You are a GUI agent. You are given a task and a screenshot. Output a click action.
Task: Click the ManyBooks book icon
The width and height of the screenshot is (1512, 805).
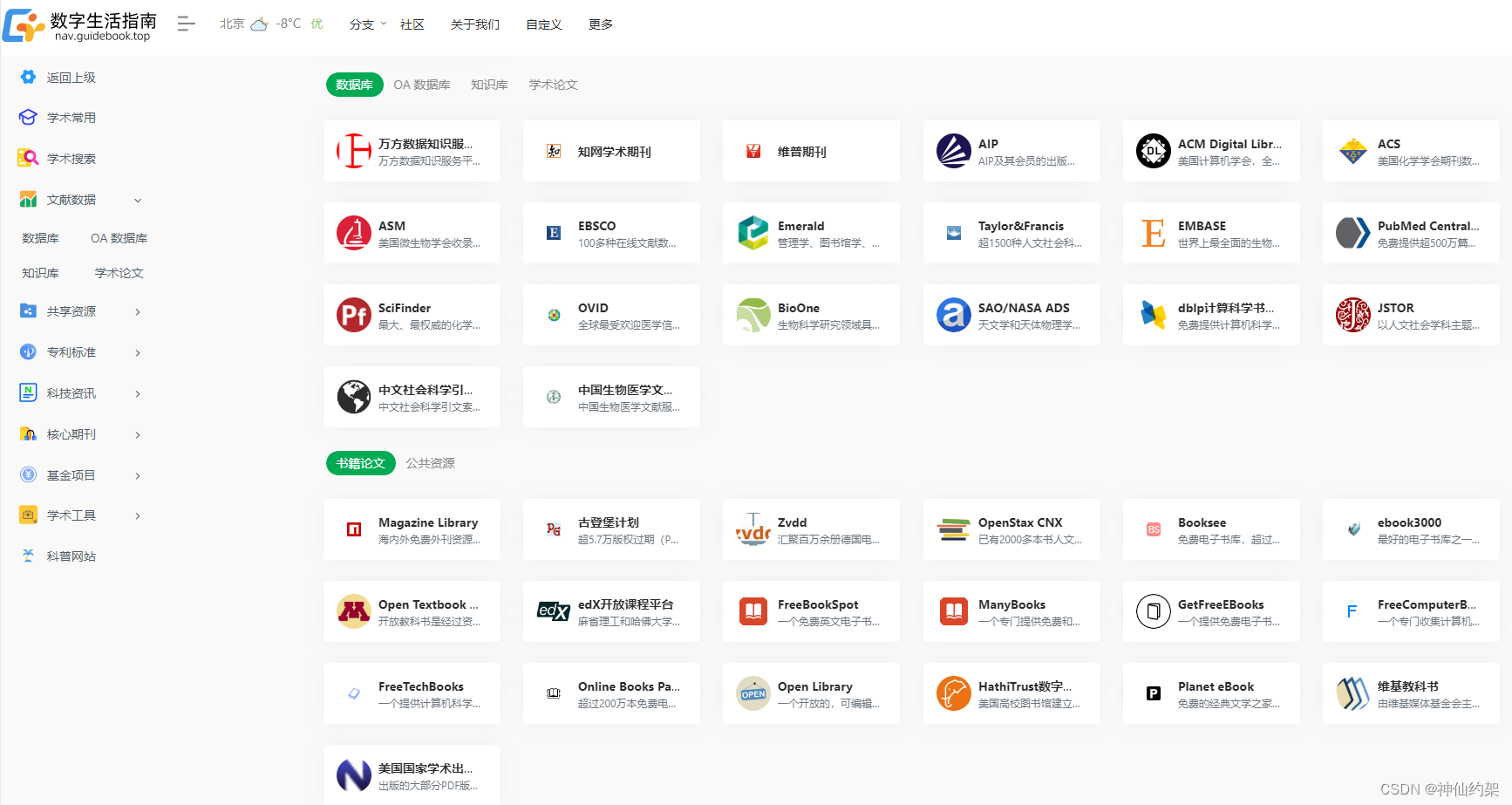click(x=954, y=611)
